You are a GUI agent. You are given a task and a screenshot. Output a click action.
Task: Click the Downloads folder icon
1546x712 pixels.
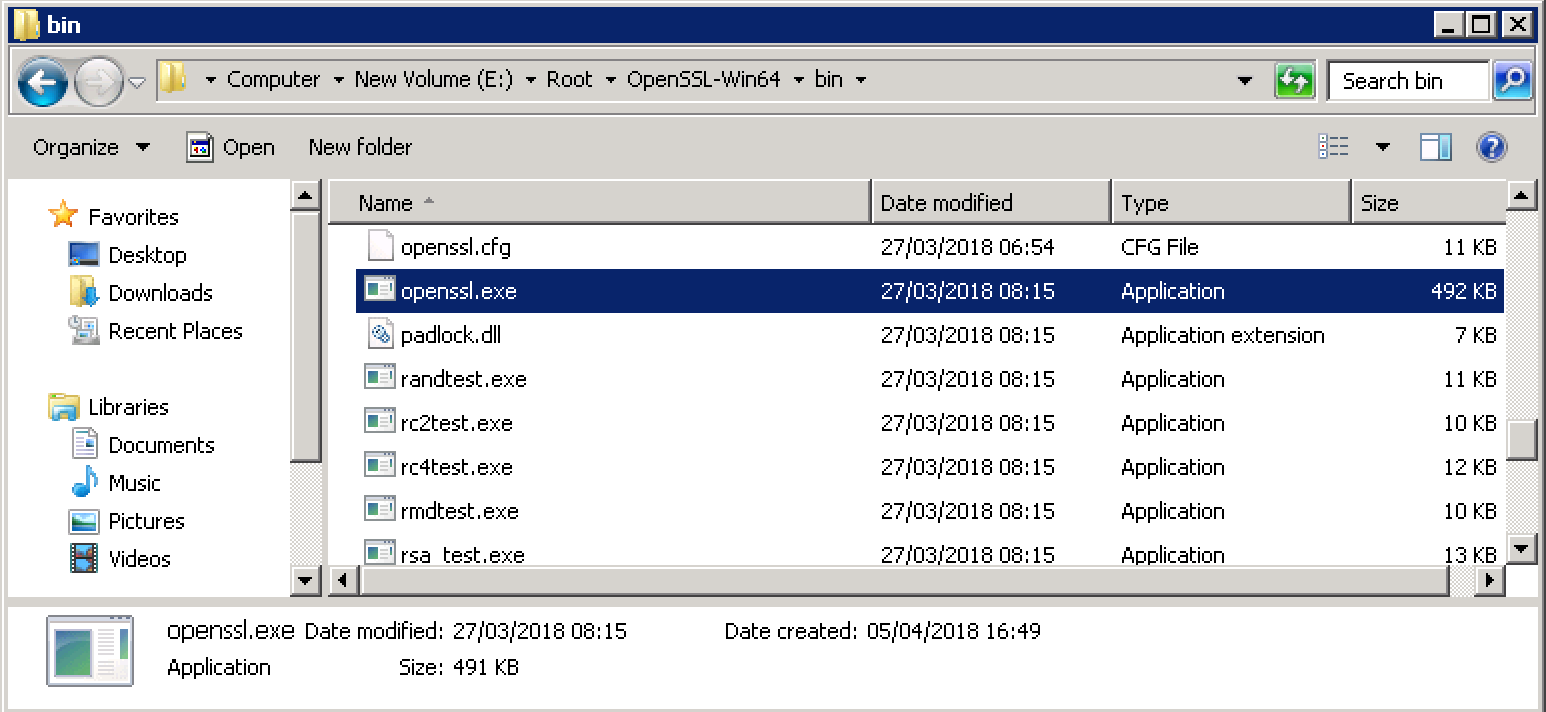click(84, 292)
